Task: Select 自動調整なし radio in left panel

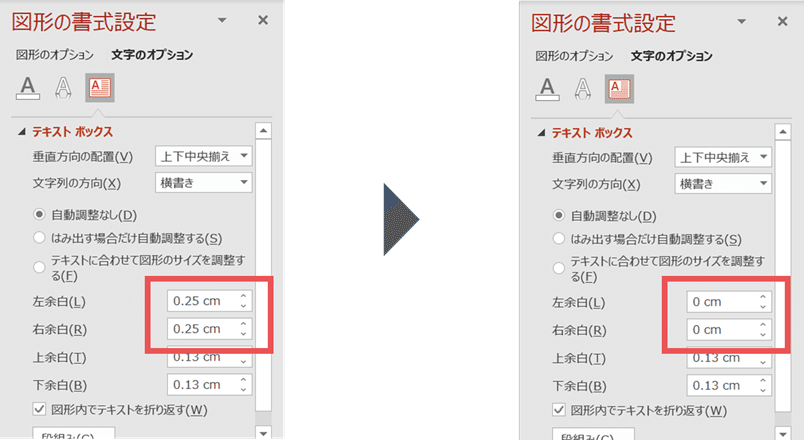Action: (39, 214)
